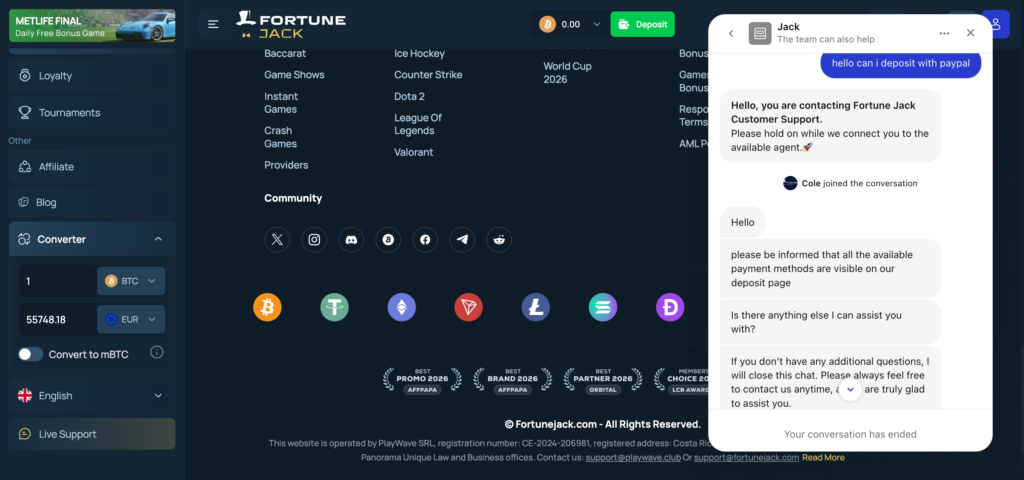Click the Best Promo 2026 award badge
The height and width of the screenshot is (480, 1024).
[x=422, y=381]
